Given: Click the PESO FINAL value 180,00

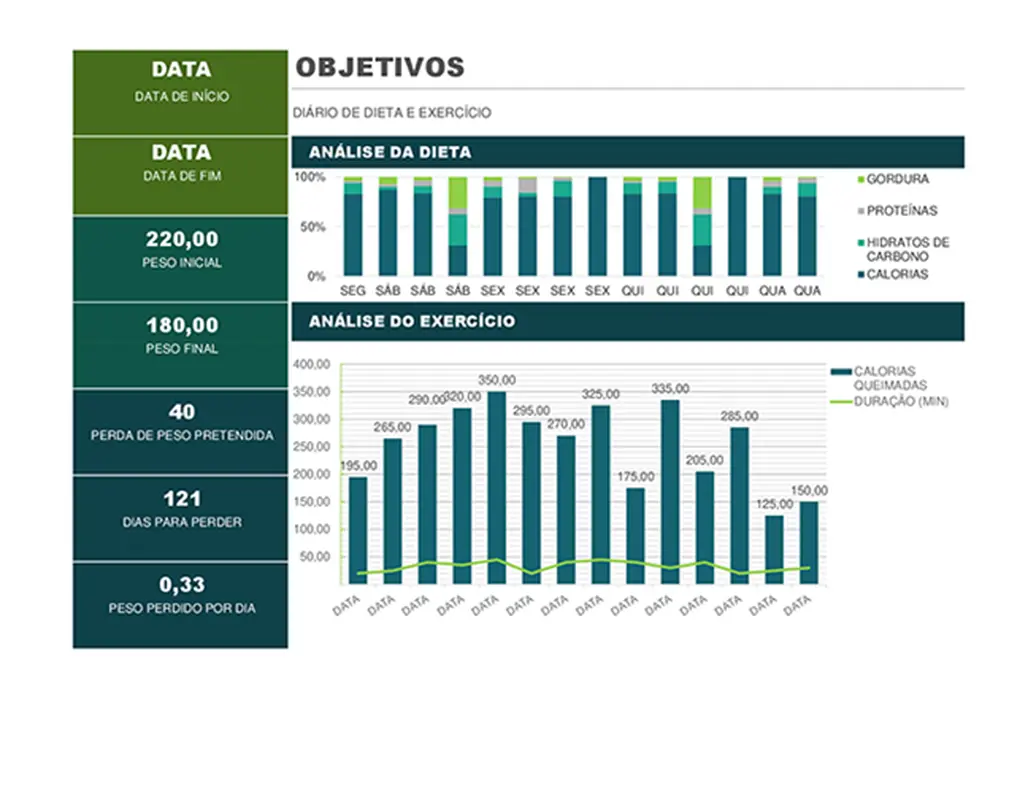Looking at the screenshot, I should [181, 326].
